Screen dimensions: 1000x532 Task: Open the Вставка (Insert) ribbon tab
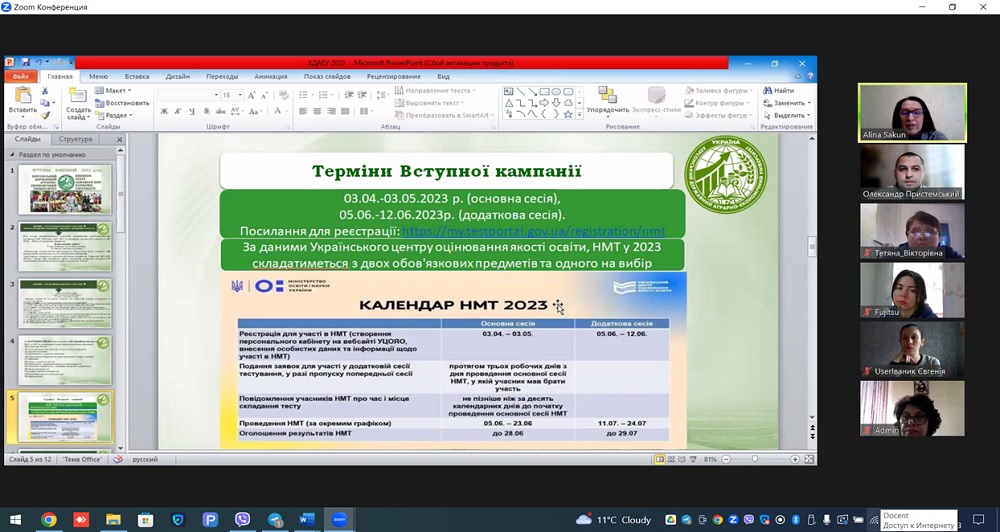136,77
